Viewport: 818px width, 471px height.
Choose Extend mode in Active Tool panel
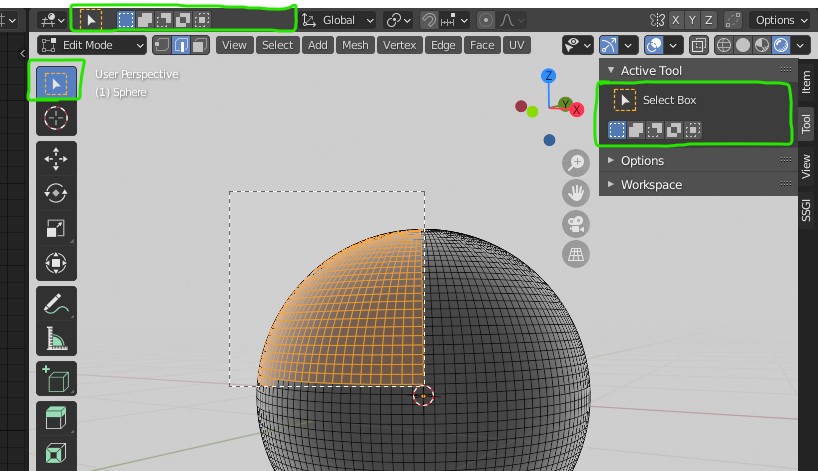[x=635, y=130]
